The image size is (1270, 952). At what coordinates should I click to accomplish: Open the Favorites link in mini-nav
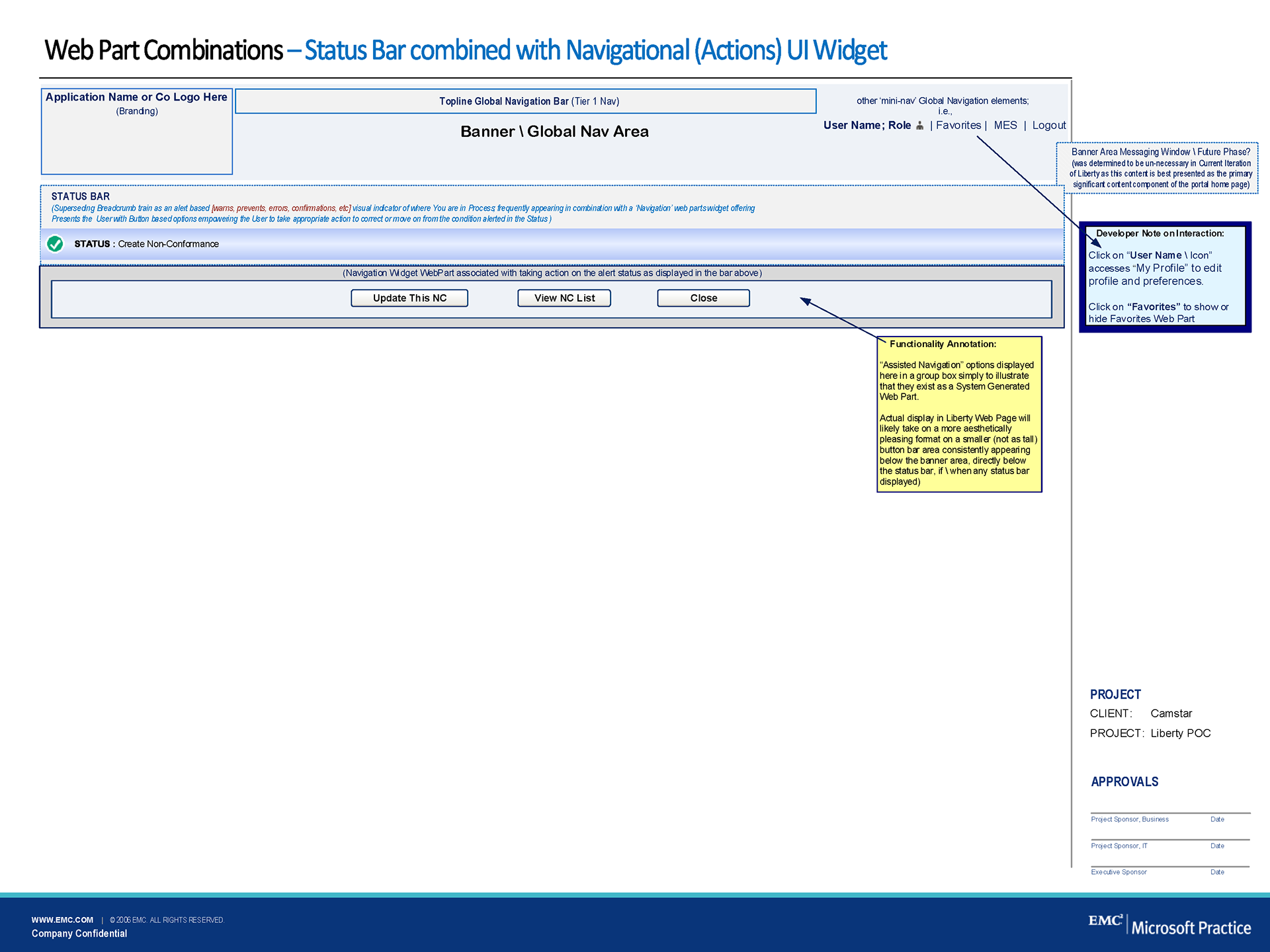[958, 126]
